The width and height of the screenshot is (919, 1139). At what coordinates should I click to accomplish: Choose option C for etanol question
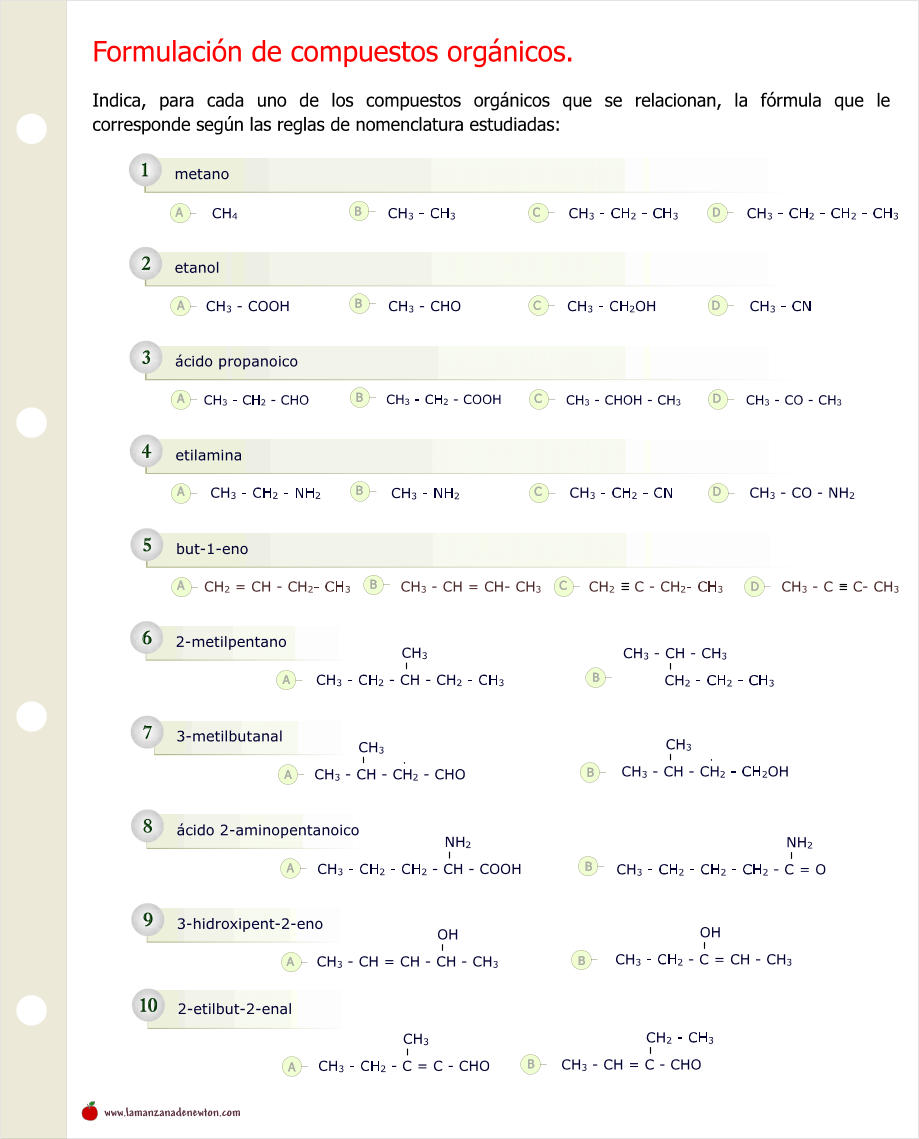tap(538, 306)
